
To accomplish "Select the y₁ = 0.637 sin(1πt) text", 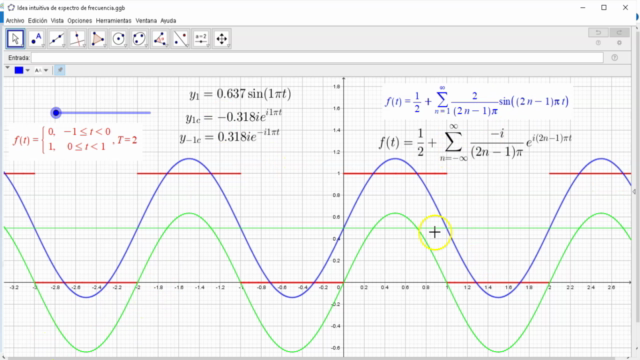I will [240, 94].
